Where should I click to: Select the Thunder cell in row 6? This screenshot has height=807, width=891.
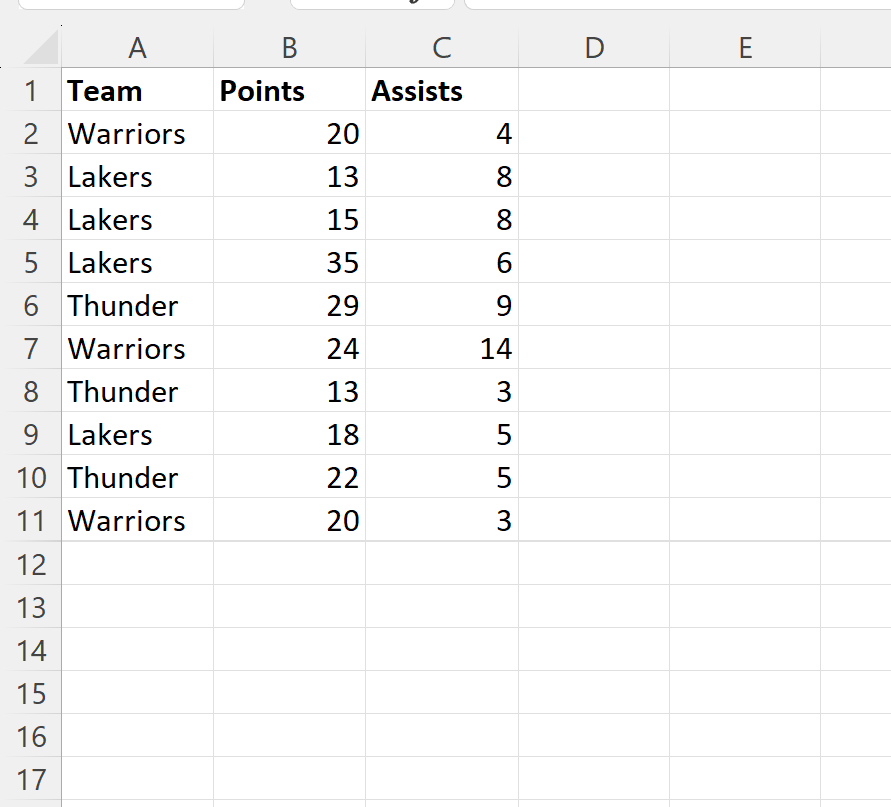pyautogui.click(x=137, y=306)
